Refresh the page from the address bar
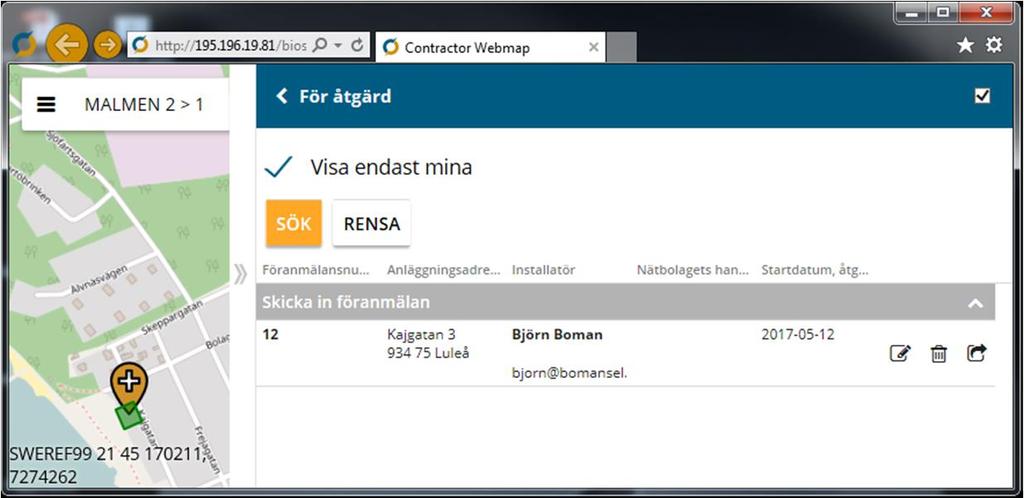Image resolution: width=1024 pixels, height=498 pixels. click(357, 45)
